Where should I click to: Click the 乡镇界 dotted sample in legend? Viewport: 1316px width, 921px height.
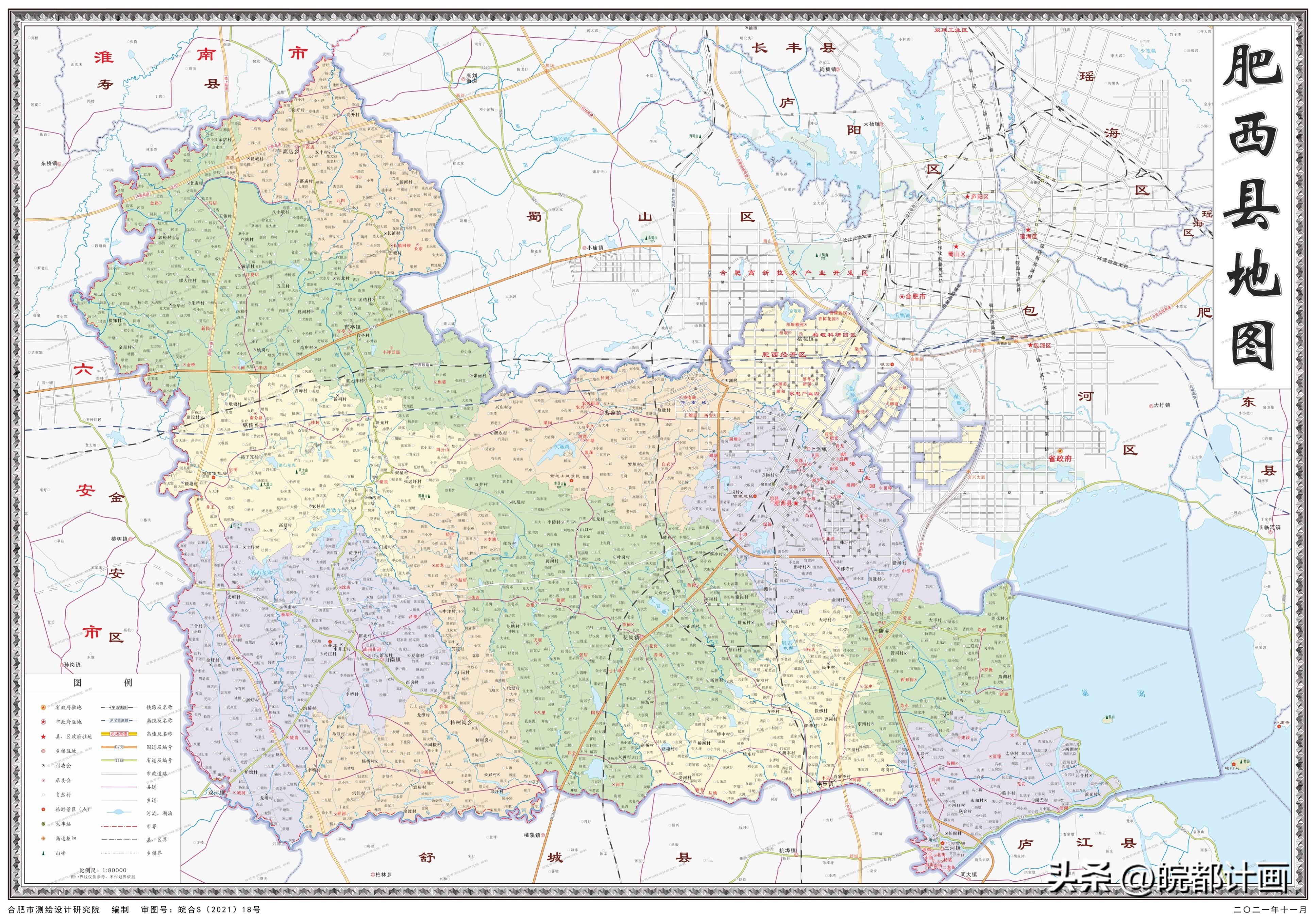pyautogui.click(x=120, y=853)
